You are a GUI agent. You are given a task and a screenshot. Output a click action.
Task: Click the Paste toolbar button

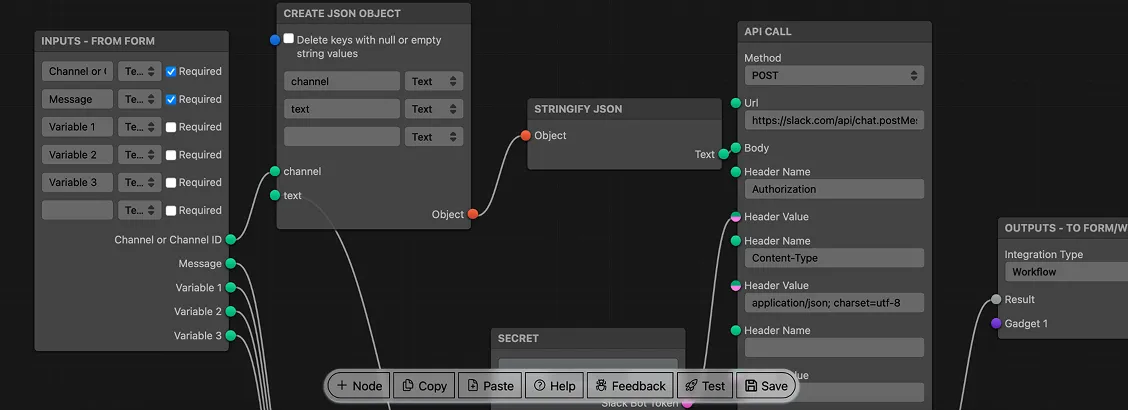tap(491, 386)
